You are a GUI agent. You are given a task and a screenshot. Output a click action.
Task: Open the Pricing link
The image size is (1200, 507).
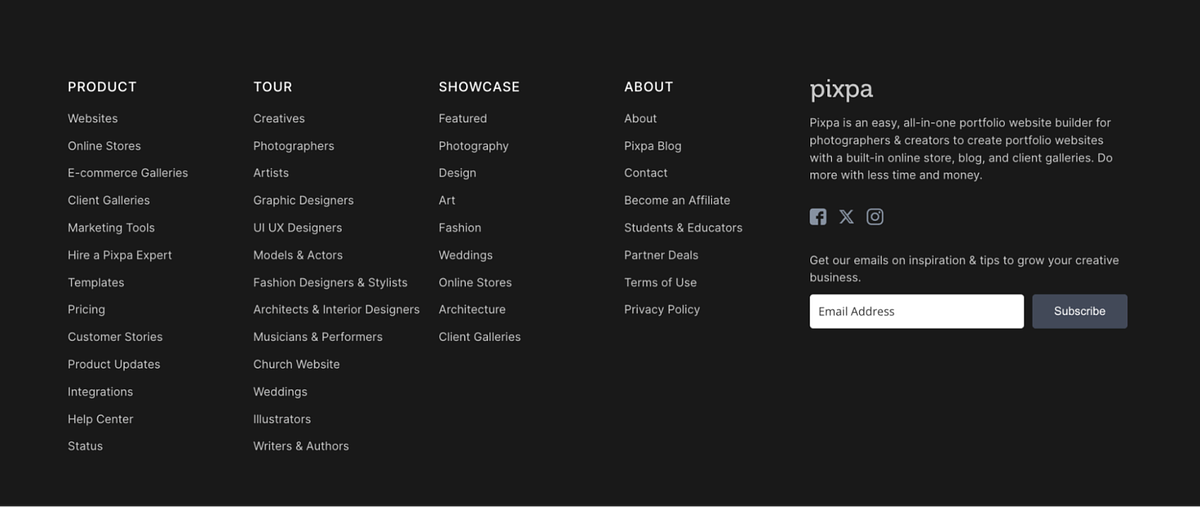pyautogui.click(x=86, y=310)
